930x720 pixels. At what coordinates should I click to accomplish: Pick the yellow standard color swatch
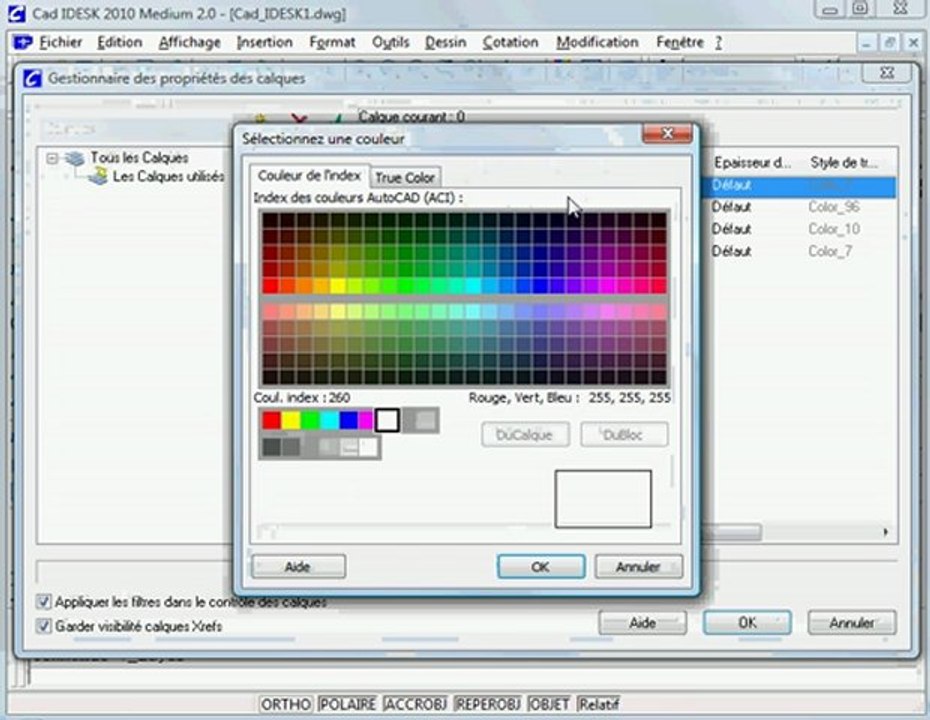291,420
